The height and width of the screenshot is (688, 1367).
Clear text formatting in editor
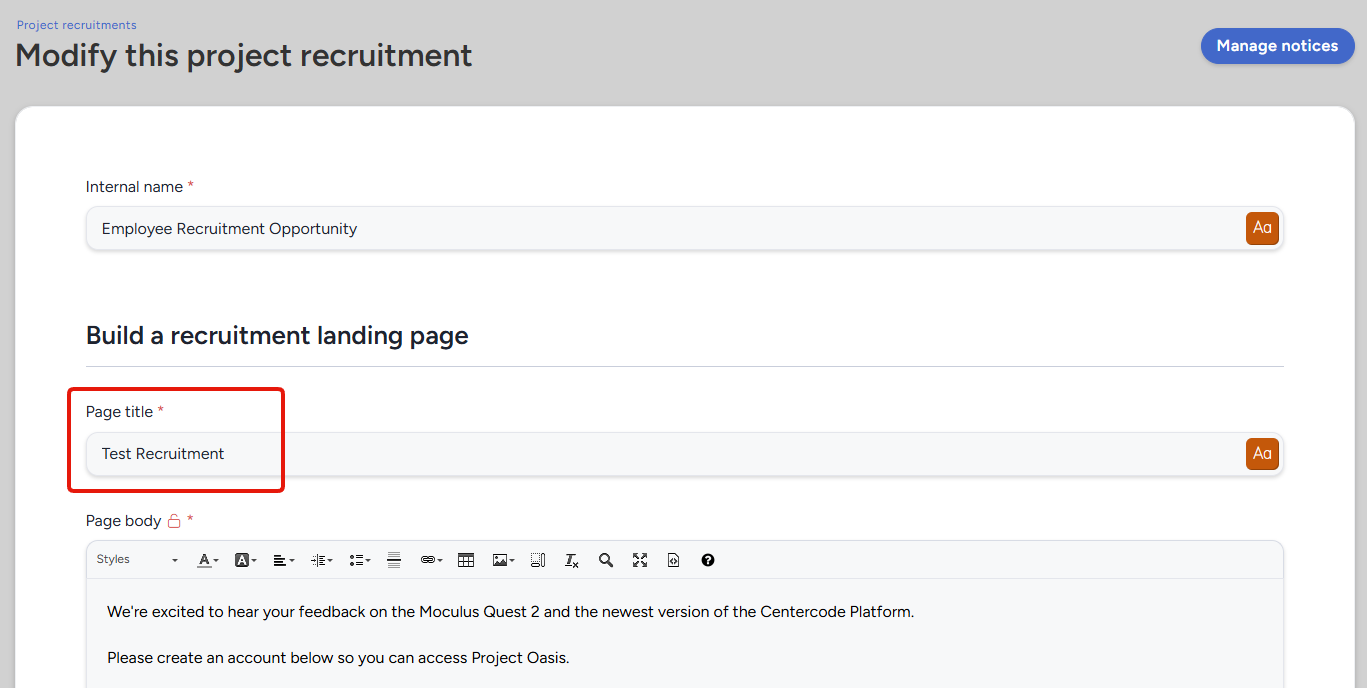(572, 560)
